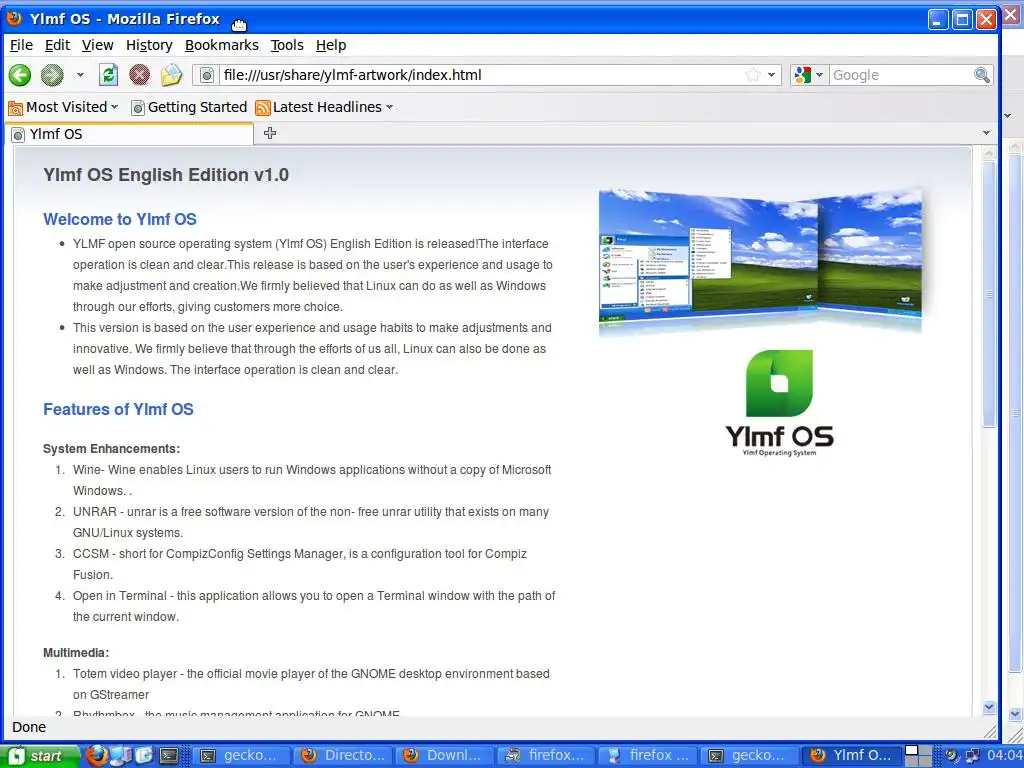Open the File menu

21,45
